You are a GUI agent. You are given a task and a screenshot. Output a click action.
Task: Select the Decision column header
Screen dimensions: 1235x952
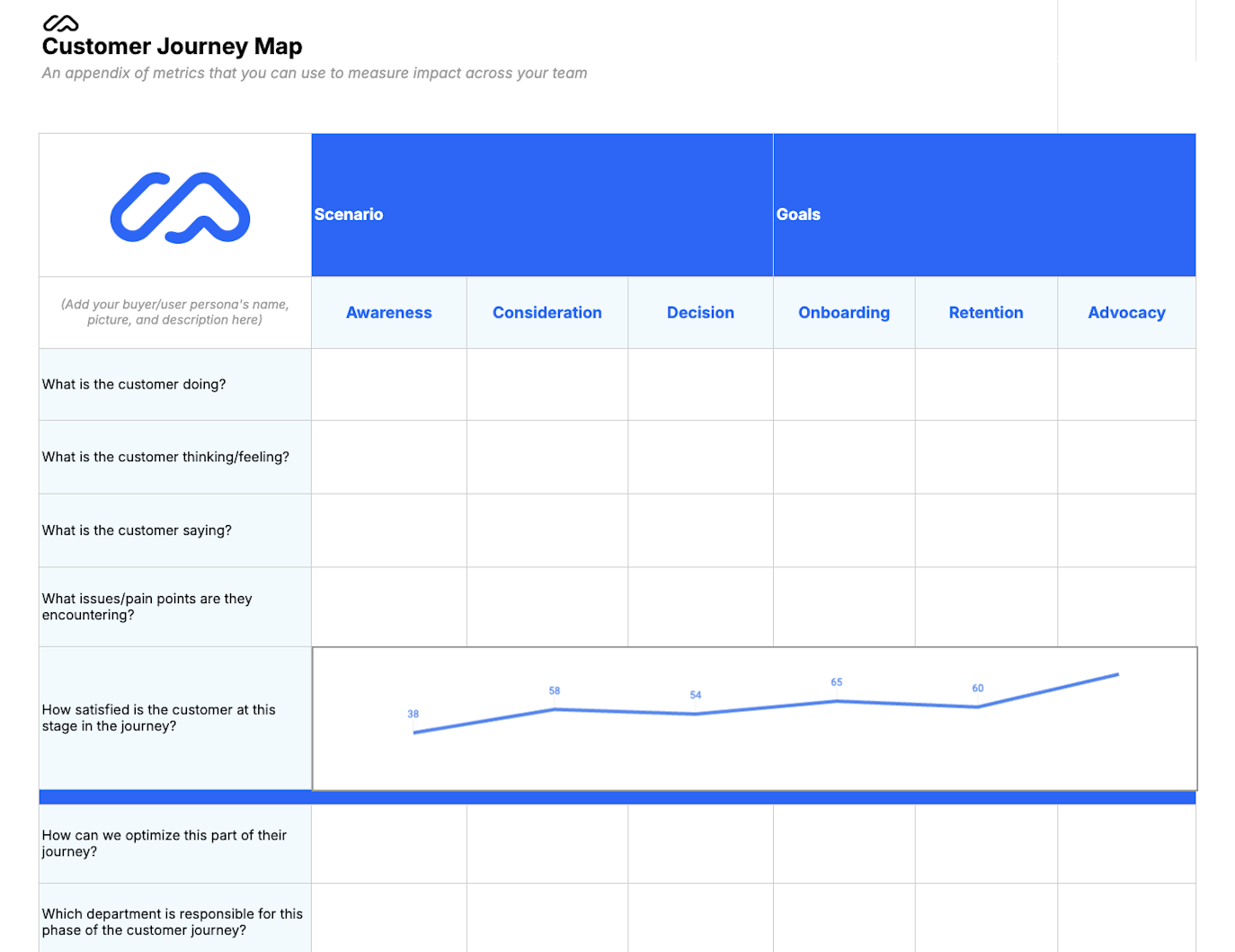pos(700,312)
